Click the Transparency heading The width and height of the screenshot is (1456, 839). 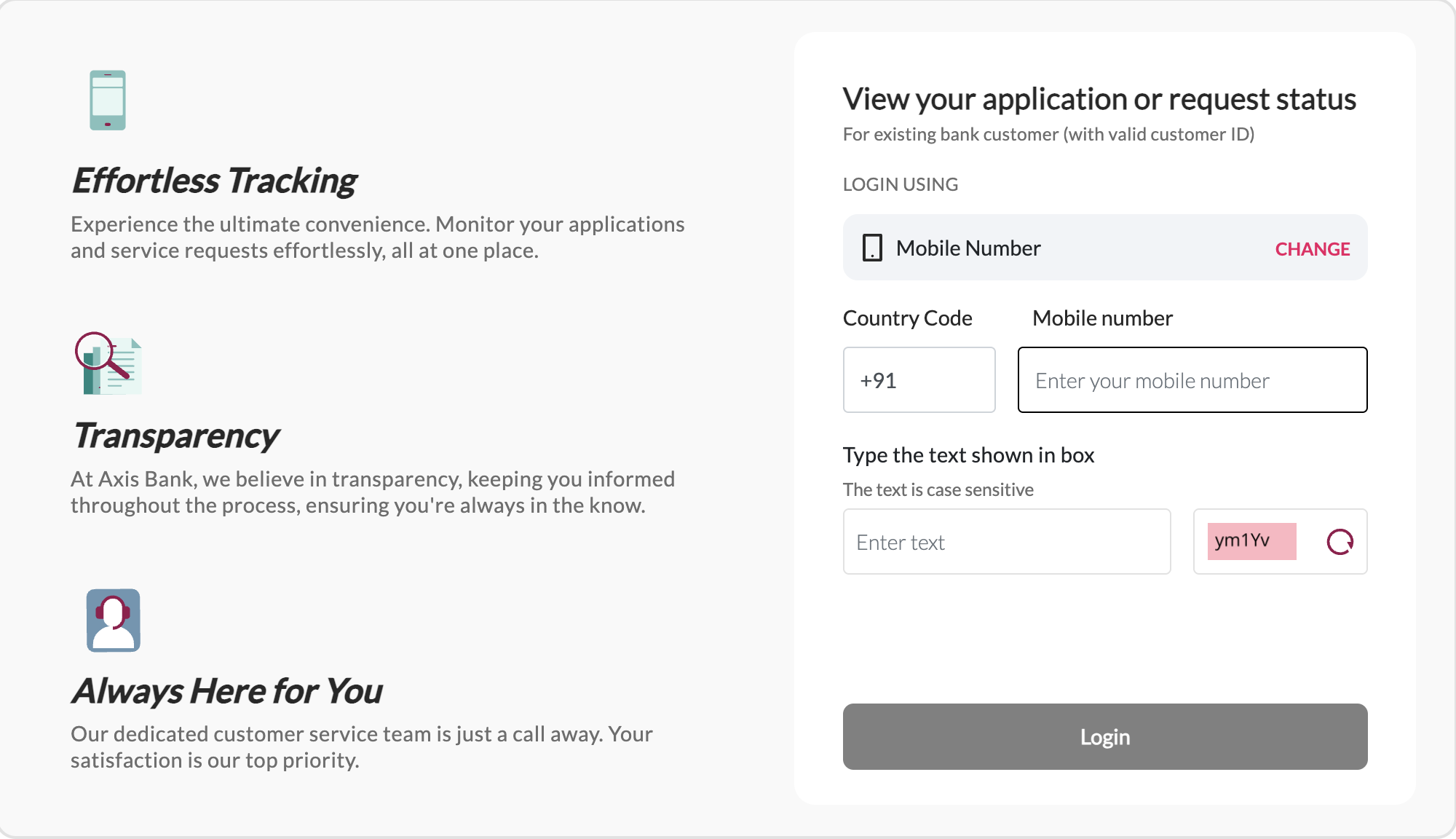[175, 436]
